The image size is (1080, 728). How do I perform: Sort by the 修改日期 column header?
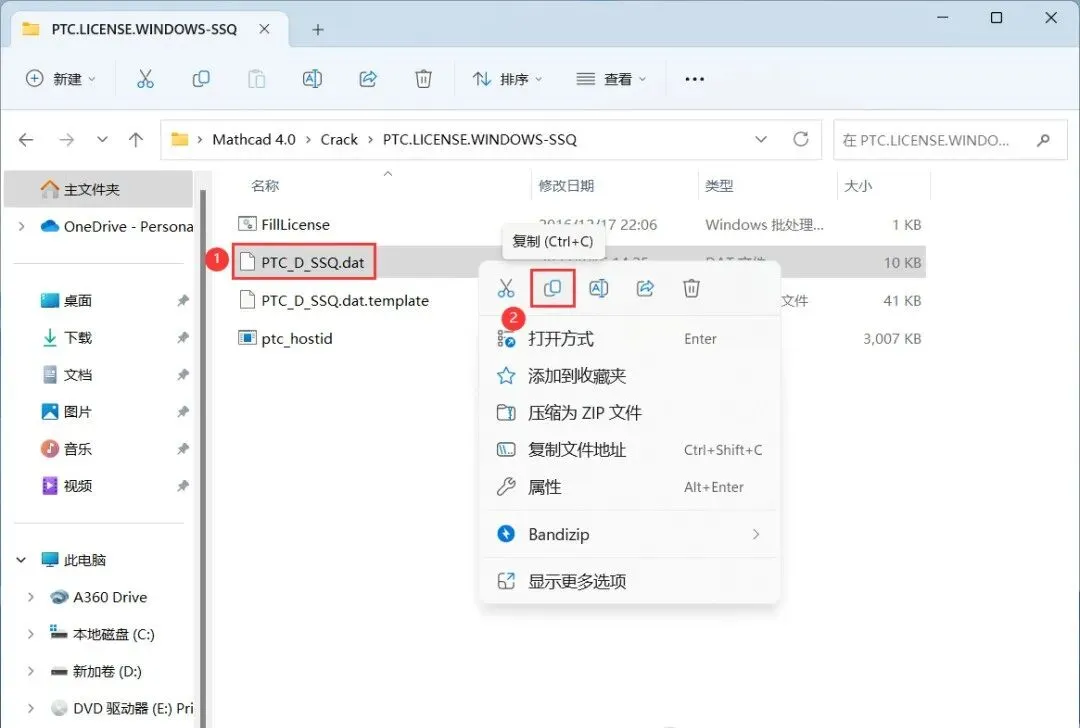pos(566,186)
